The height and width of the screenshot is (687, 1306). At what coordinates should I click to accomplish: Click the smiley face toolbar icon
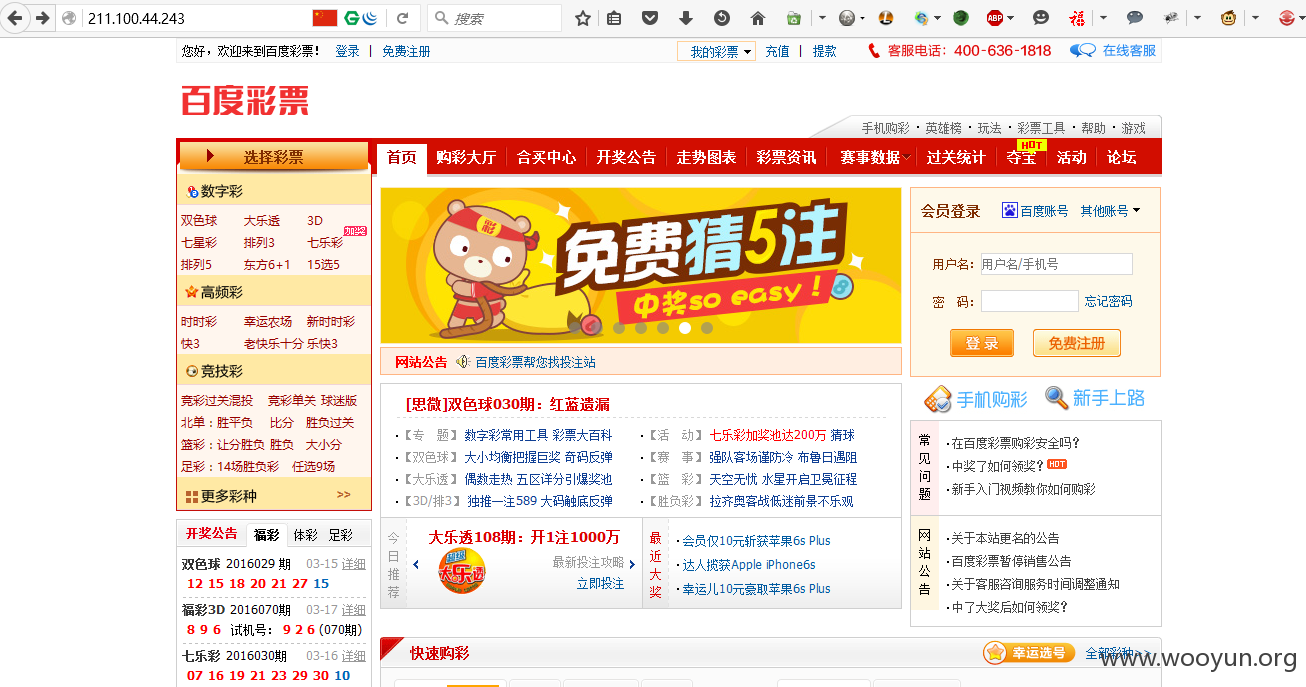click(x=1041, y=18)
